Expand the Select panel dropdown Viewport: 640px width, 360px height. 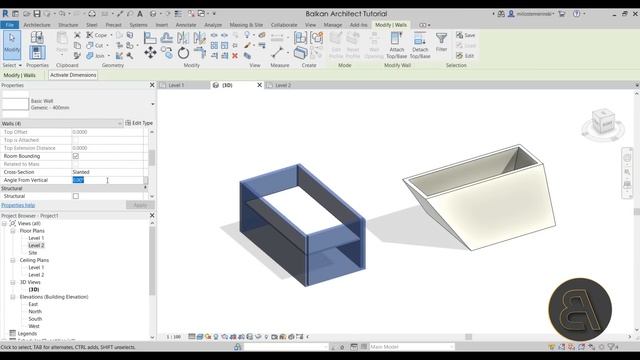coord(12,65)
